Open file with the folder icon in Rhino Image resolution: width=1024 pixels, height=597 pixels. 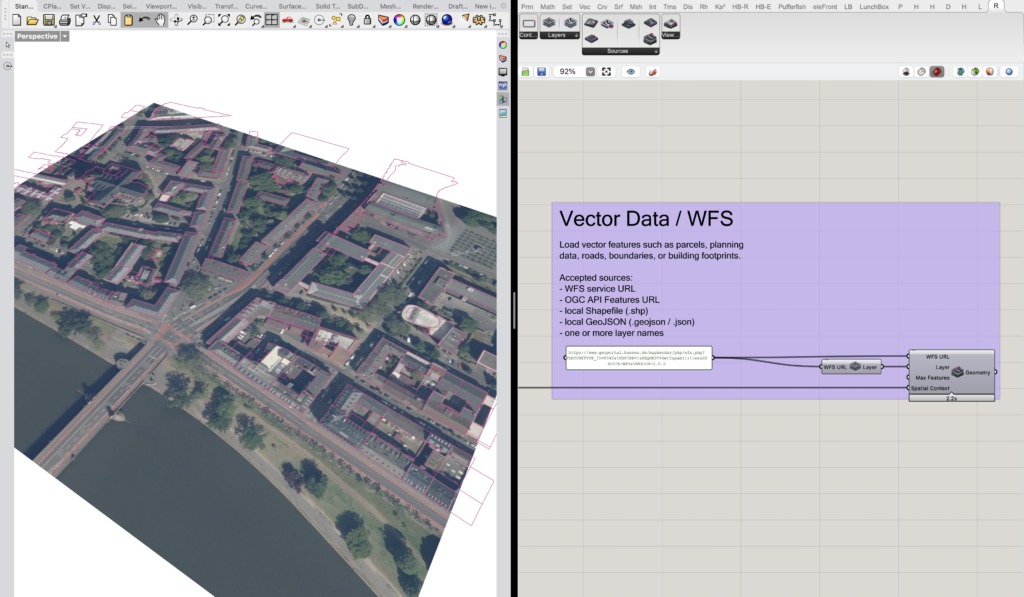tap(33, 20)
